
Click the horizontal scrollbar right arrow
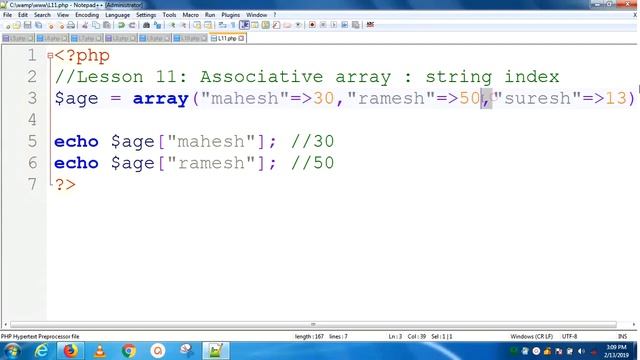tap(634, 324)
